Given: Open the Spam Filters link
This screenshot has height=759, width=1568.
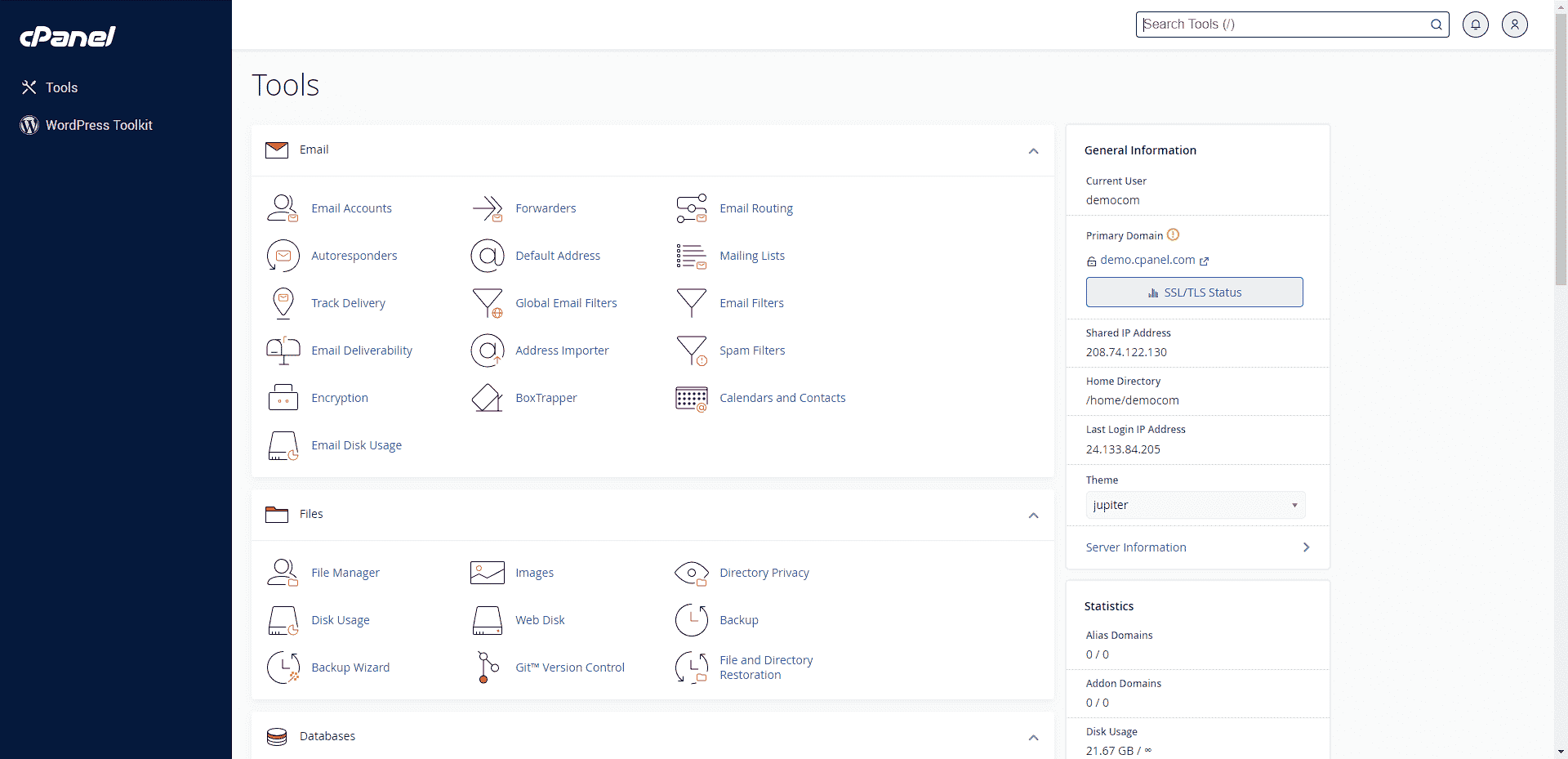Looking at the screenshot, I should point(752,350).
